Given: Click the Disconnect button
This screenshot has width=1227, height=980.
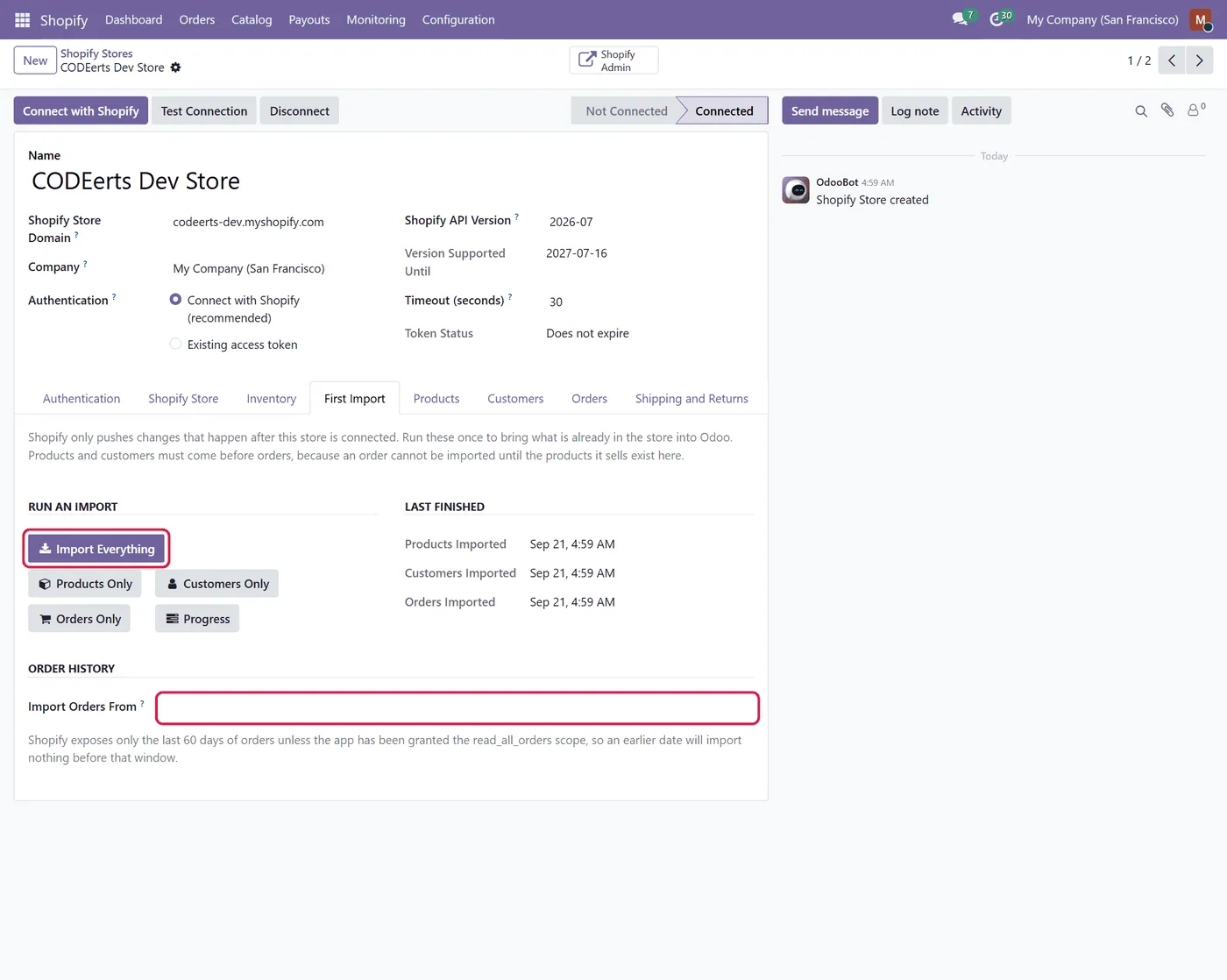Looking at the screenshot, I should coord(300,111).
